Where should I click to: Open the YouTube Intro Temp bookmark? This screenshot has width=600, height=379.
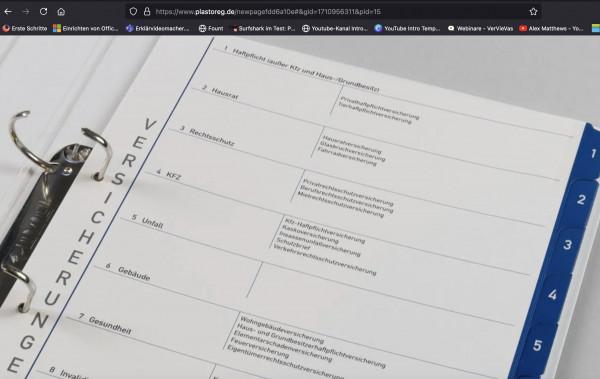[x=407, y=28]
